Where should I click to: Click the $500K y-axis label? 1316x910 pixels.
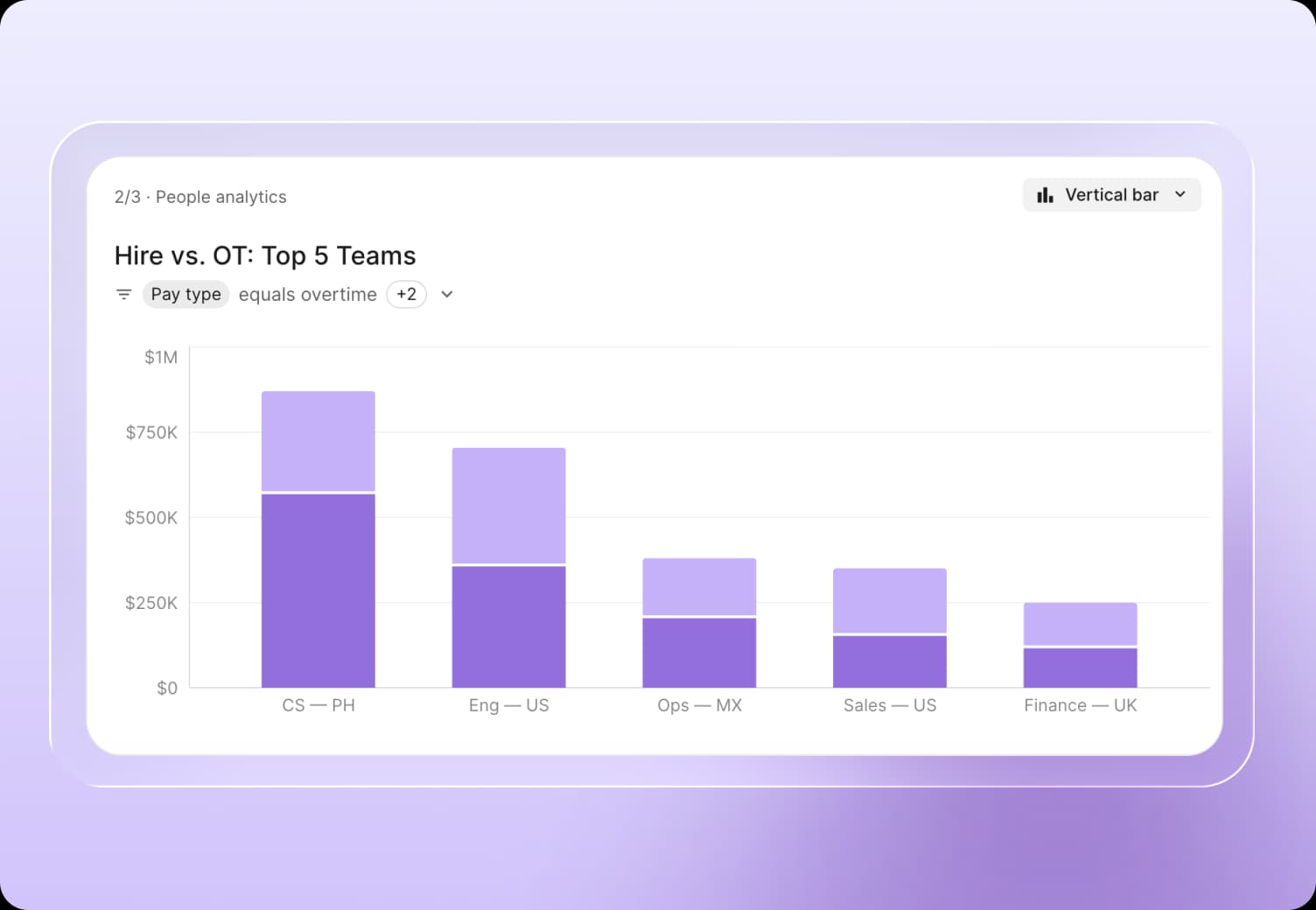[151, 518]
